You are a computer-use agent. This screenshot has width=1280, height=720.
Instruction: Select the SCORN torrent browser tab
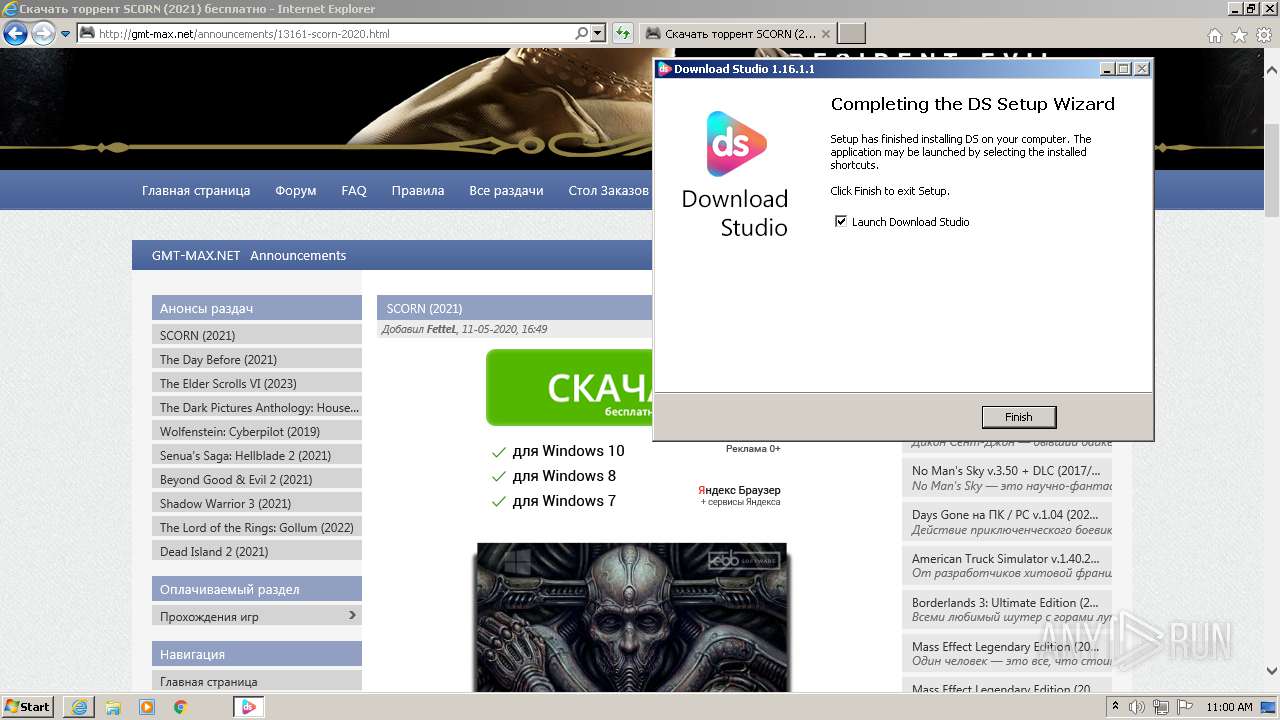coord(737,33)
